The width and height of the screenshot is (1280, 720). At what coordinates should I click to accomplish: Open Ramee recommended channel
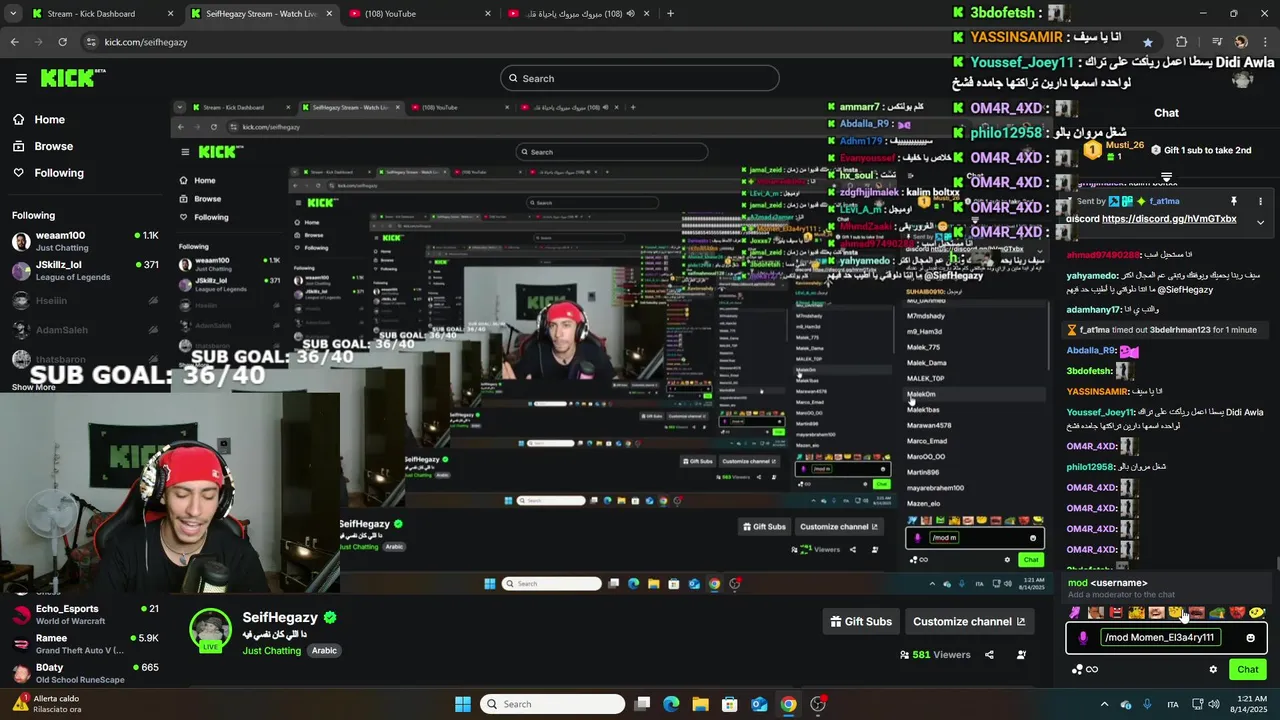click(x=85, y=644)
